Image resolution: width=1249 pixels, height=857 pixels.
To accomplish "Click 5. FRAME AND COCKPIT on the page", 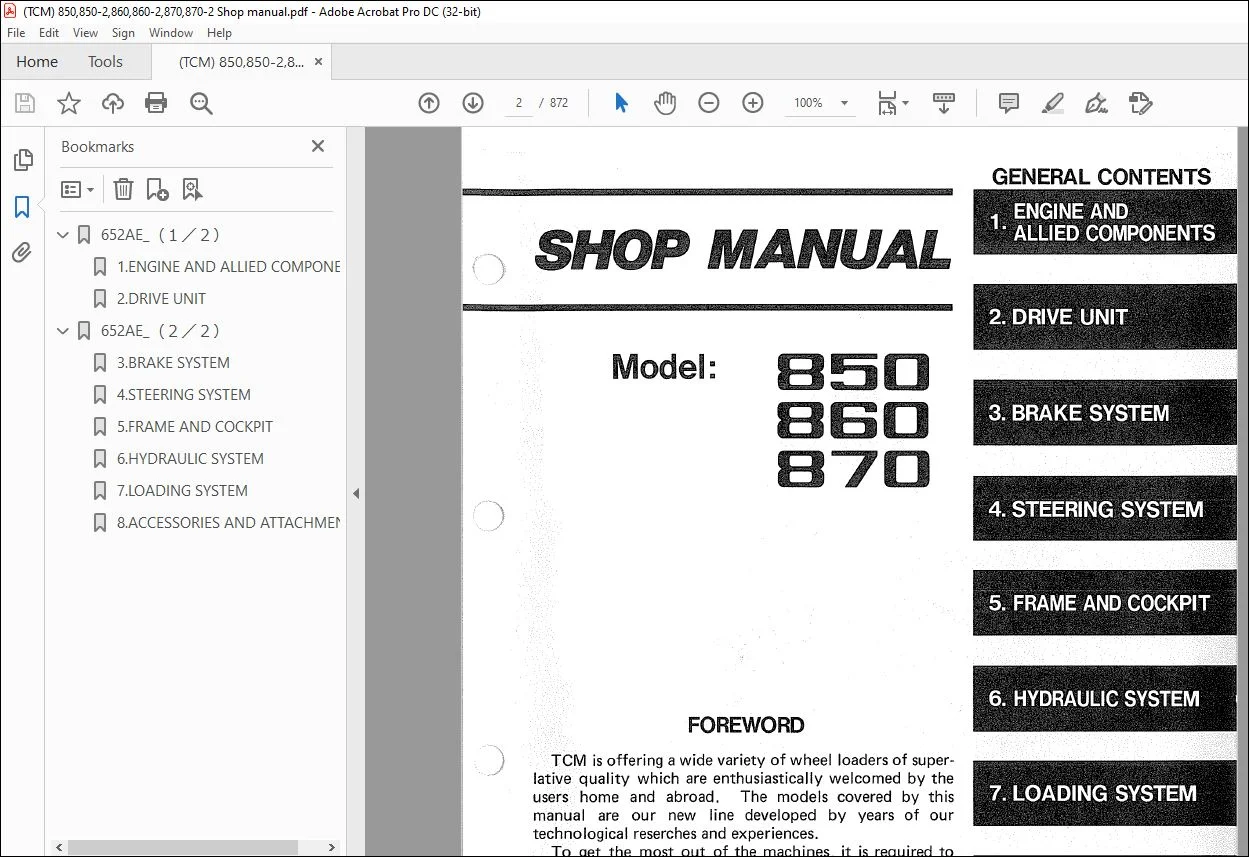I will point(1104,603).
